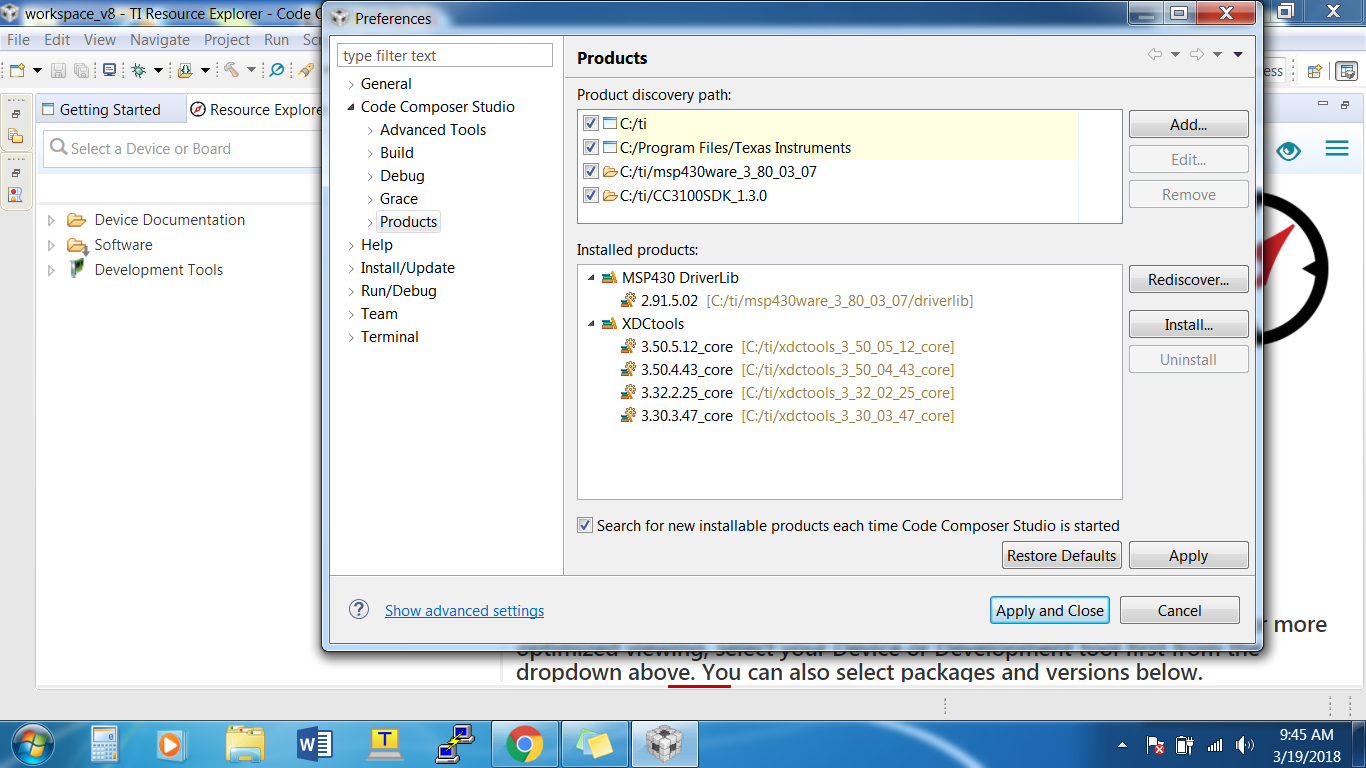Click the green Debug bug icon
The width and height of the screenshot is (1366, 768).
(x=138, y=70)
